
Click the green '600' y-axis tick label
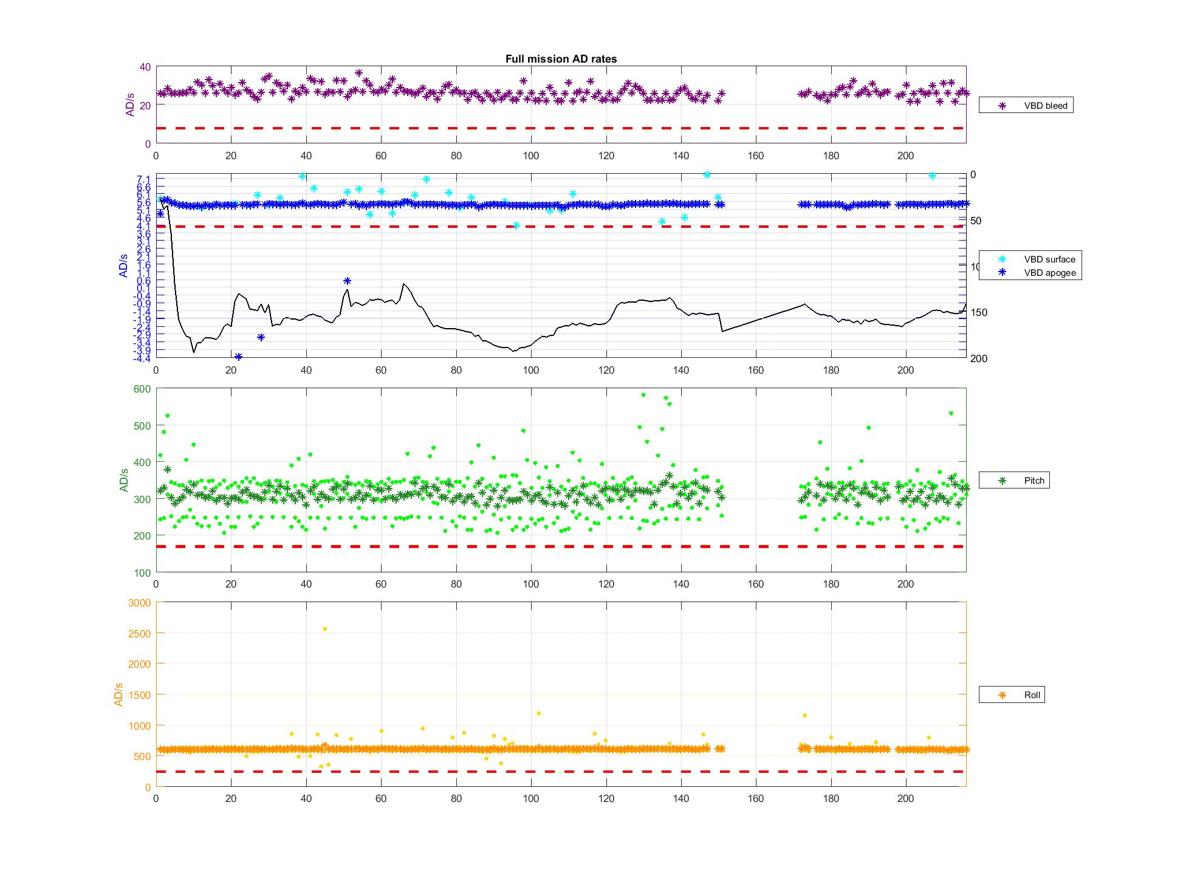143,389
